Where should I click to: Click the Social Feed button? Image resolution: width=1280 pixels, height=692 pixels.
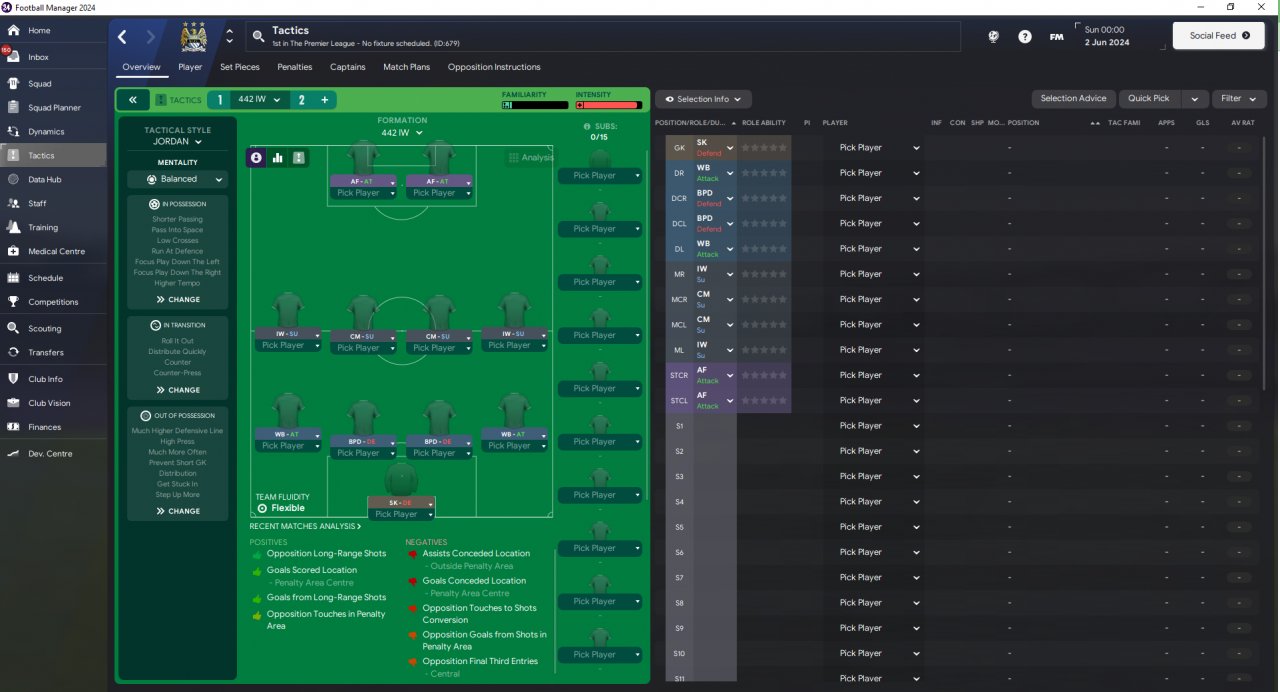click(x=1219, y=36)
